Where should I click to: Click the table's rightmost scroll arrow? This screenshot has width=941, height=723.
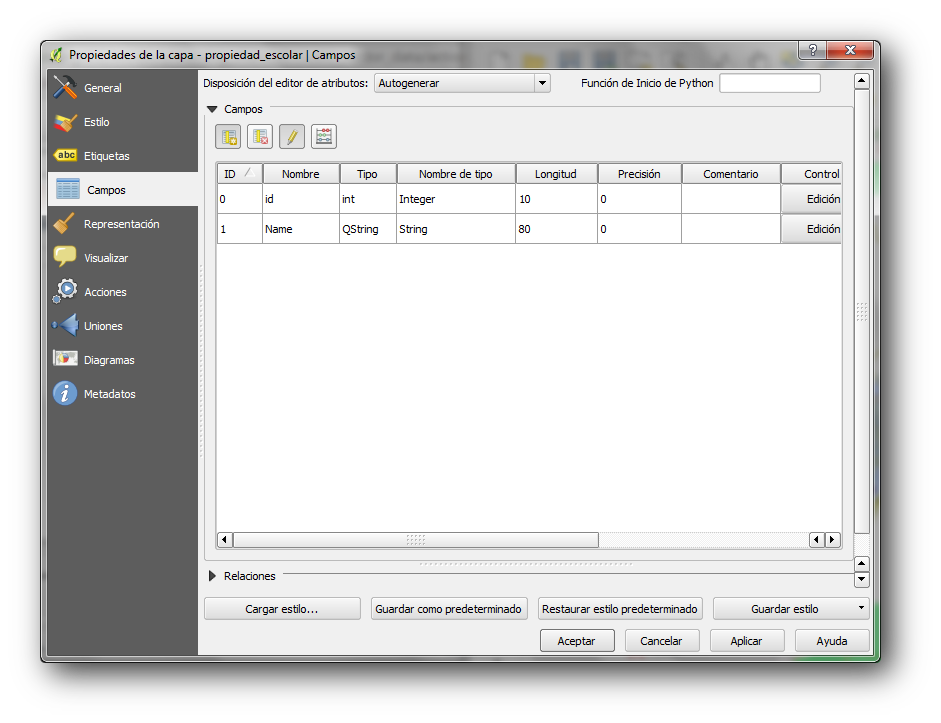[832, 539]
